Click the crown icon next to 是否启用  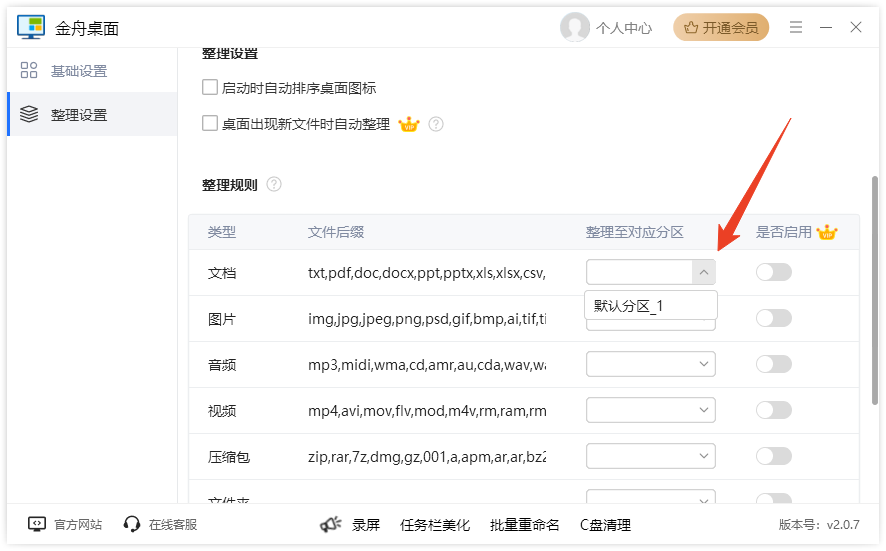coord(827,232)
